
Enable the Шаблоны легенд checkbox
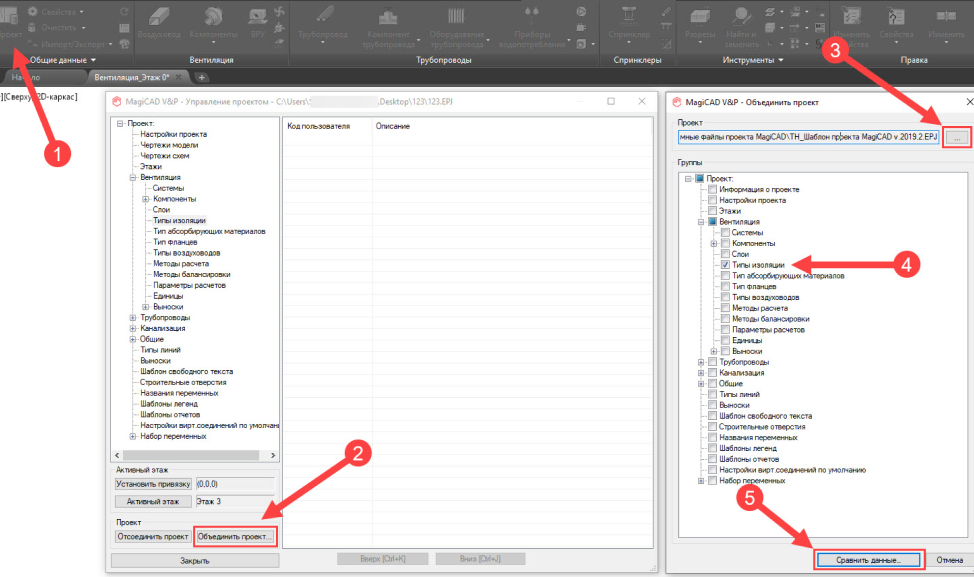click(x=712, y=448)
